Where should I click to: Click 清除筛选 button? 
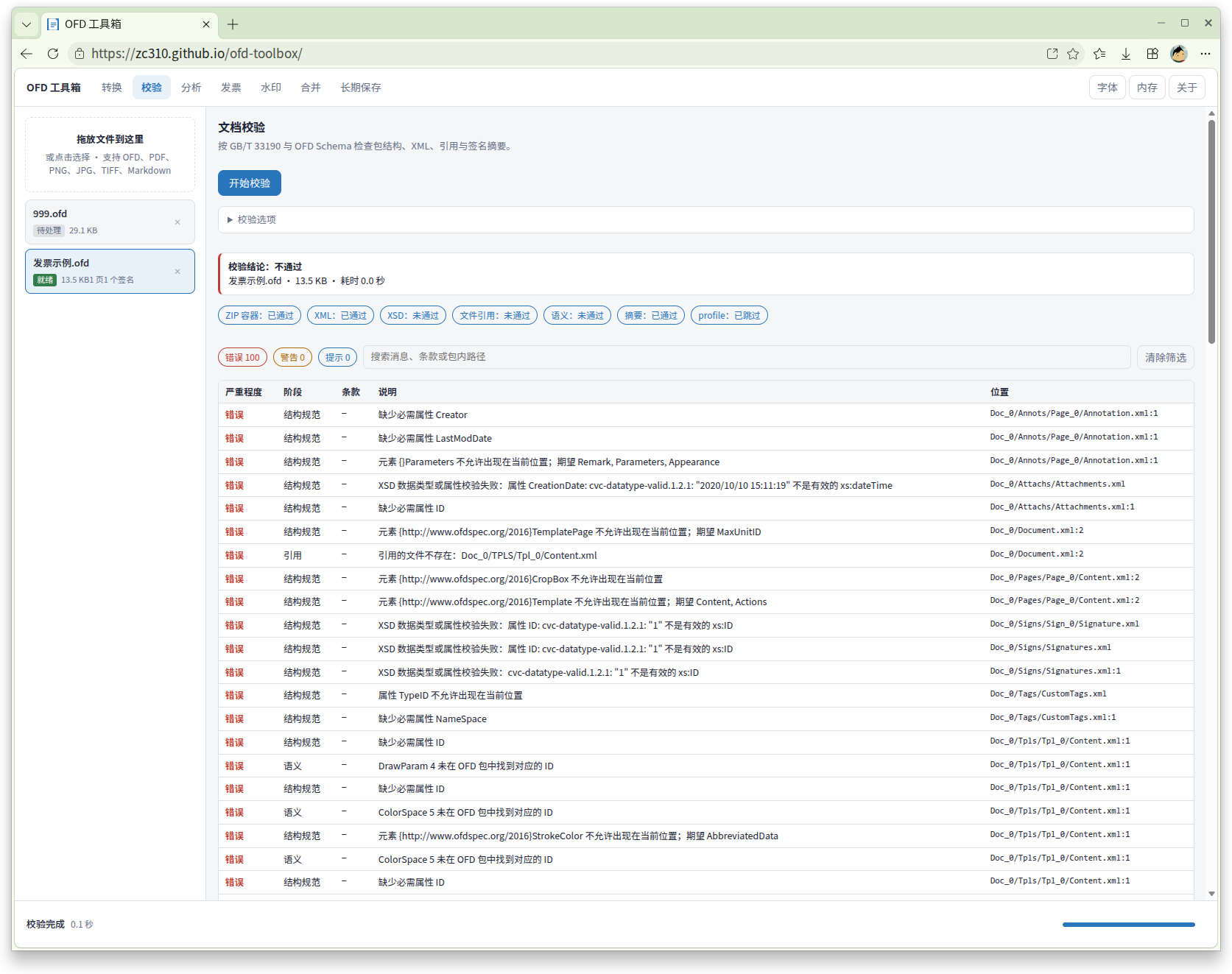1166,358
